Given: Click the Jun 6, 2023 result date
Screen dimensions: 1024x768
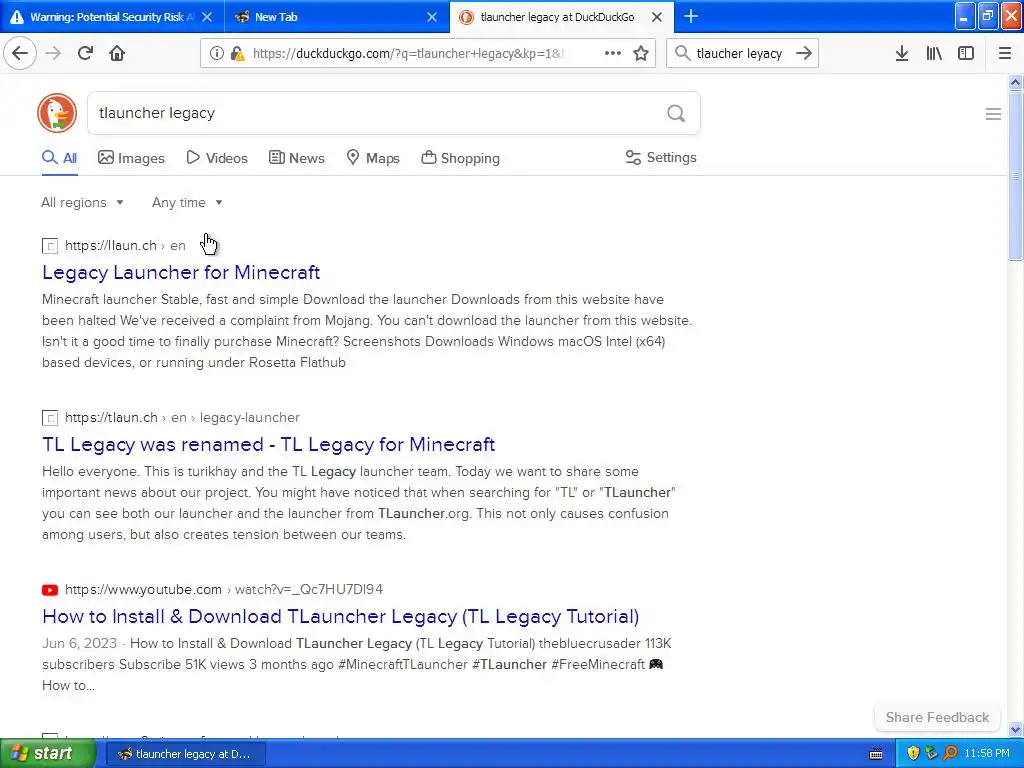Looking at the screenshot, I should [79, 643].
